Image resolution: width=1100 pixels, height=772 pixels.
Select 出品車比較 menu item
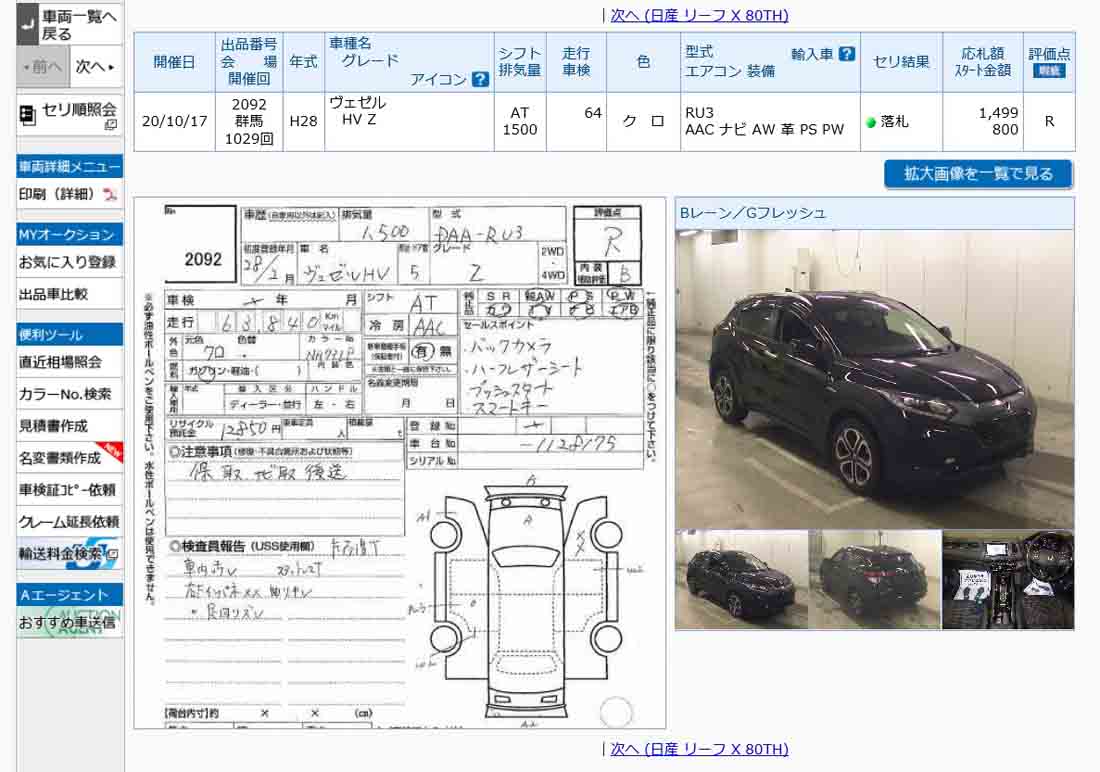tap(69, 294)
